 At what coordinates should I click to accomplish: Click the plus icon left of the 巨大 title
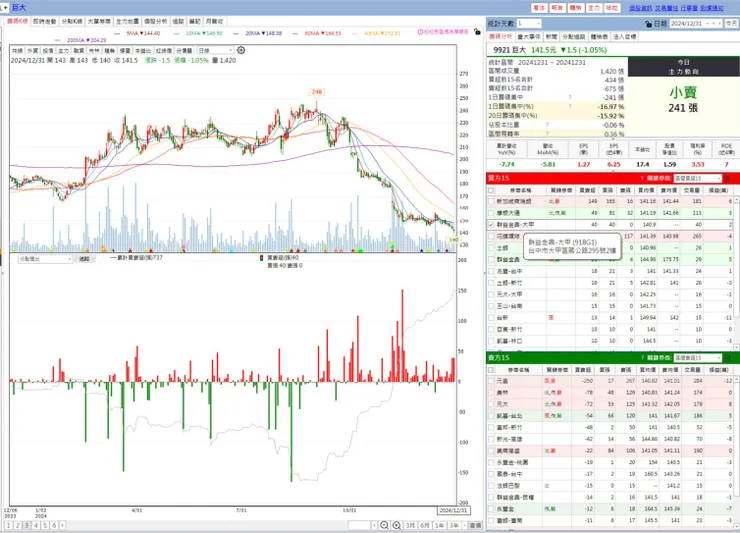click(x=5, y=7)
